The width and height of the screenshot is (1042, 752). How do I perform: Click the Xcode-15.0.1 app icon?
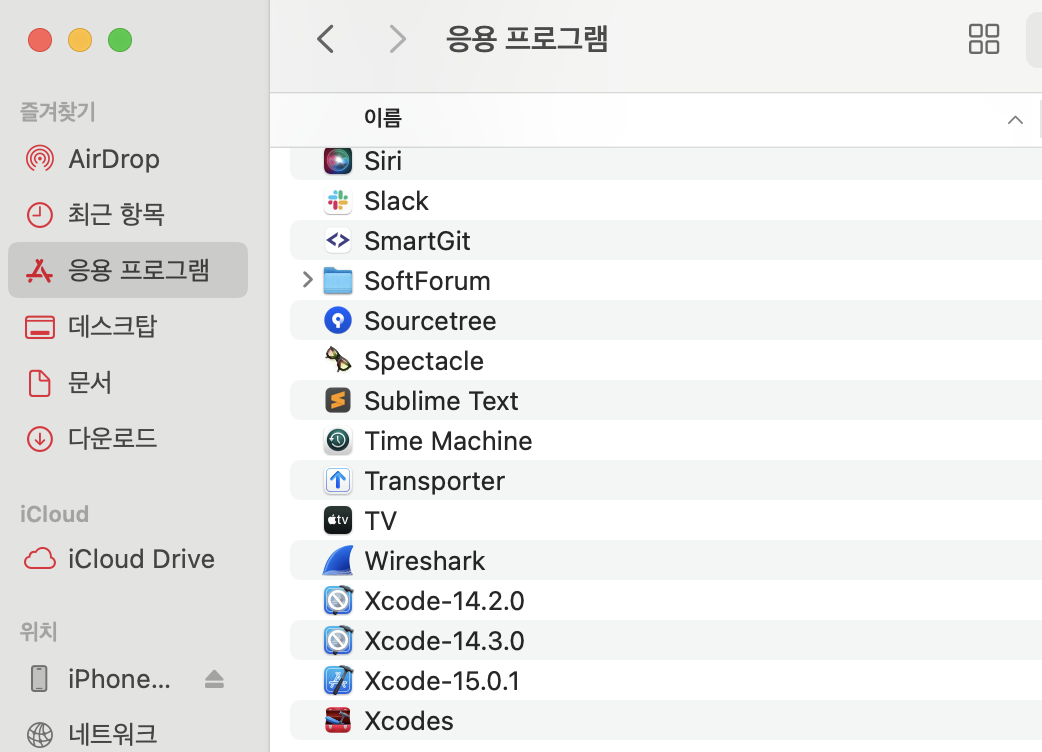pyautogui.click(x=338, y=680)
